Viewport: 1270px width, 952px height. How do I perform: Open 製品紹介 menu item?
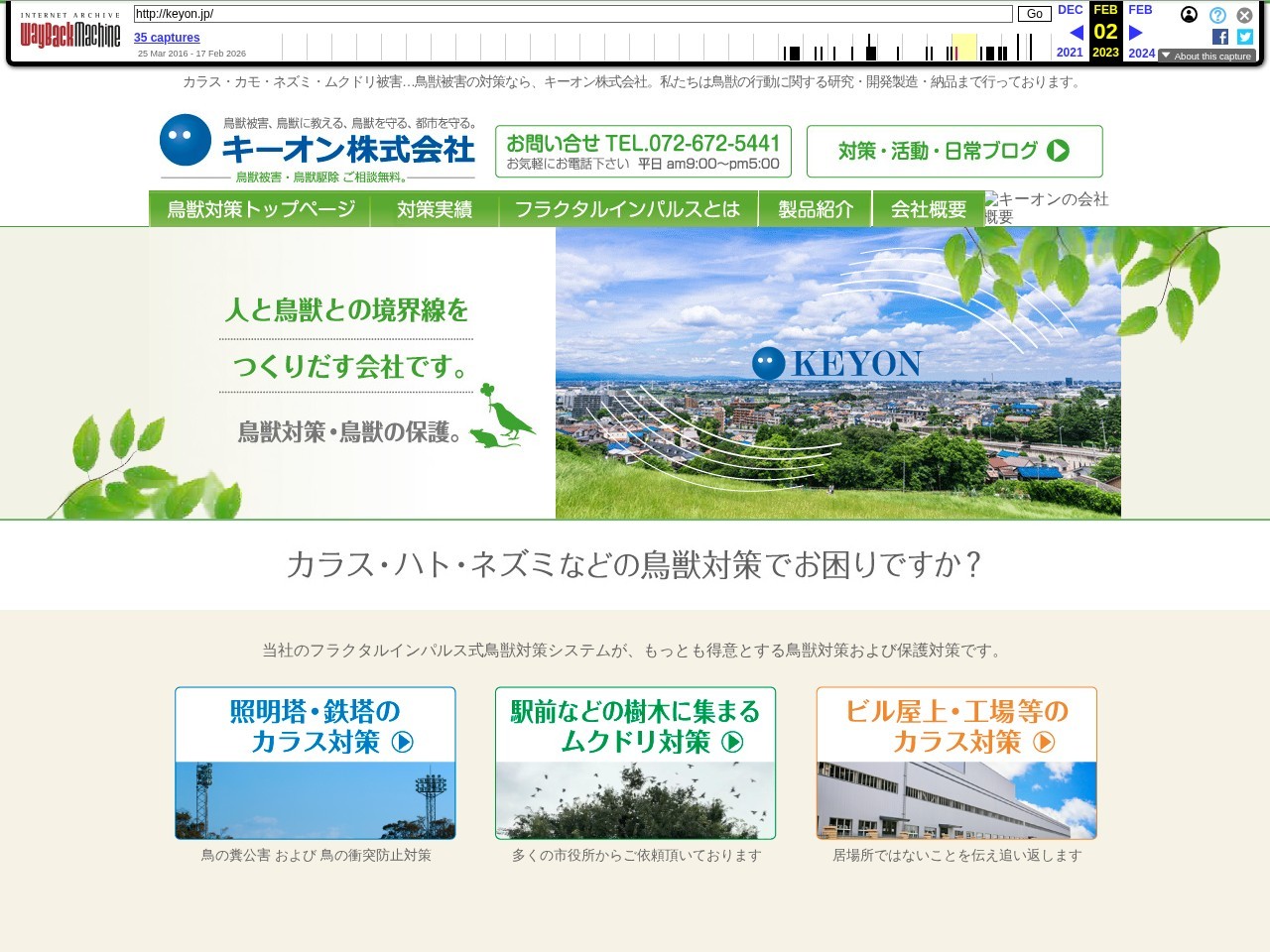coord(816,209)
